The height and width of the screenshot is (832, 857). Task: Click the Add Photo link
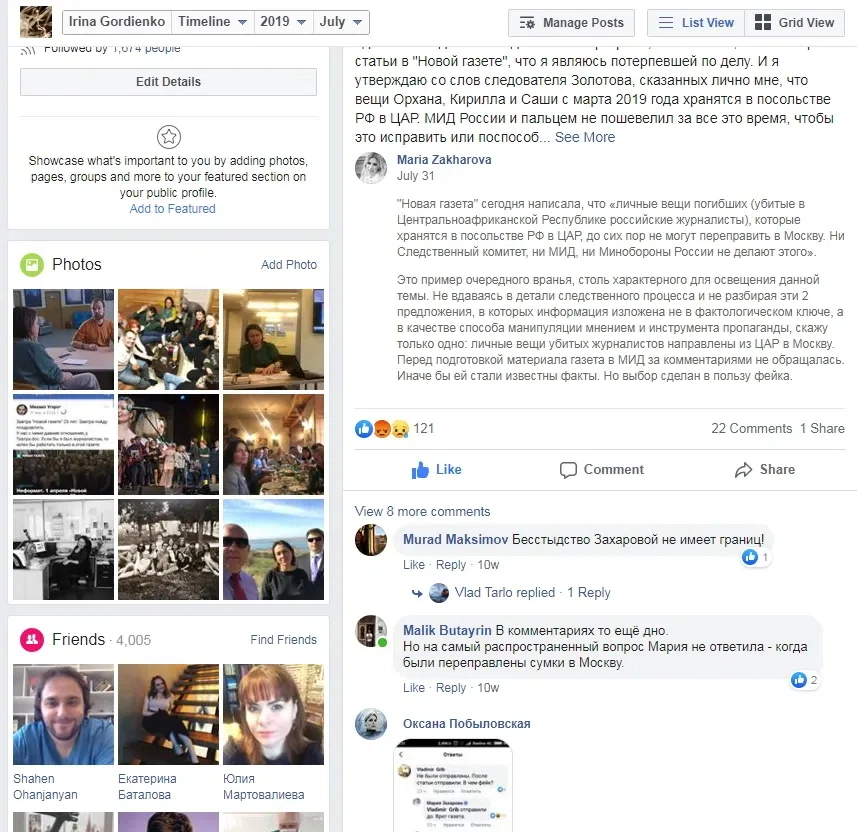coord(289,265)
